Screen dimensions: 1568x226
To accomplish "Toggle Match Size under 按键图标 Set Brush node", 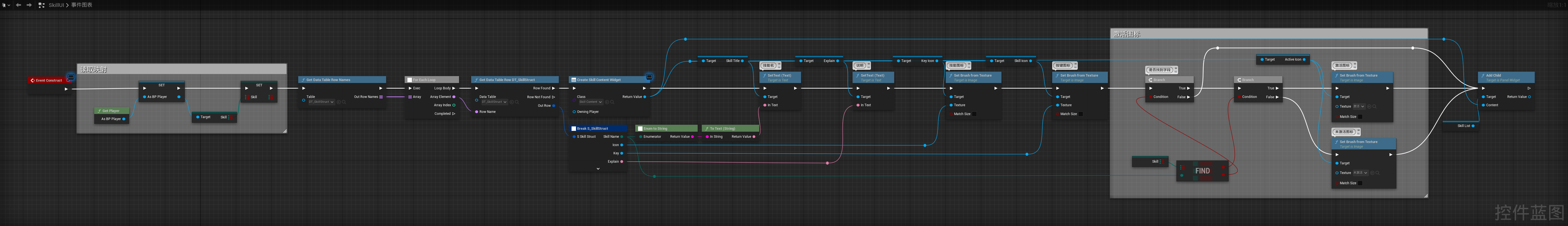I will pos(1080,114).
